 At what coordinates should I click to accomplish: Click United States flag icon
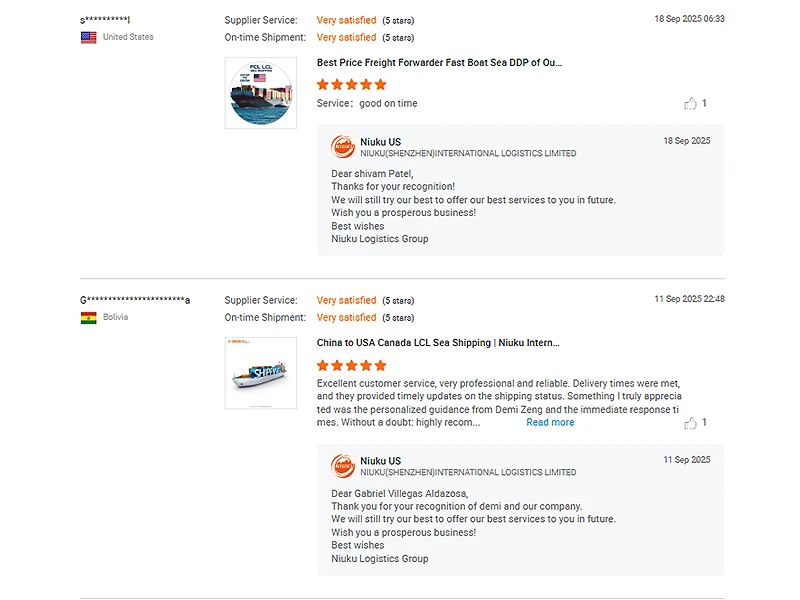pos(89,37)
